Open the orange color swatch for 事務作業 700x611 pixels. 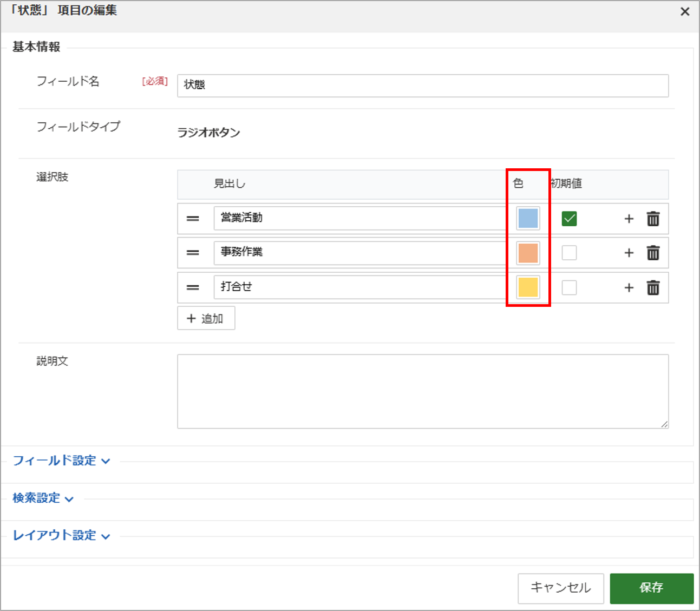click(x=528, y=253)
